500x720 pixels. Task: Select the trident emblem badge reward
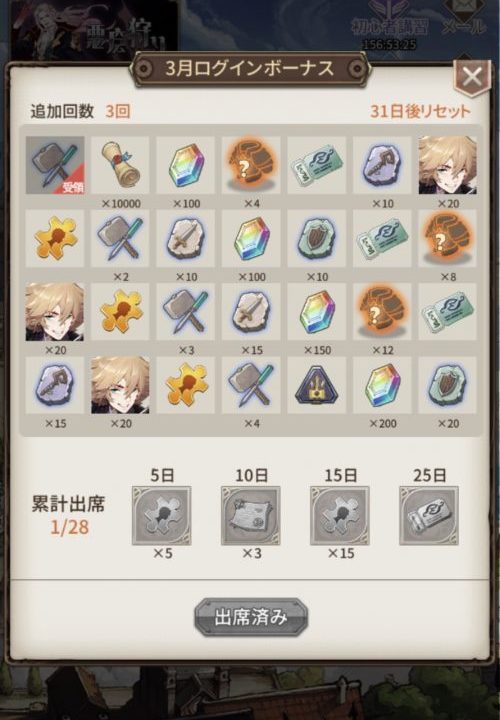click(x=317, y=385)
